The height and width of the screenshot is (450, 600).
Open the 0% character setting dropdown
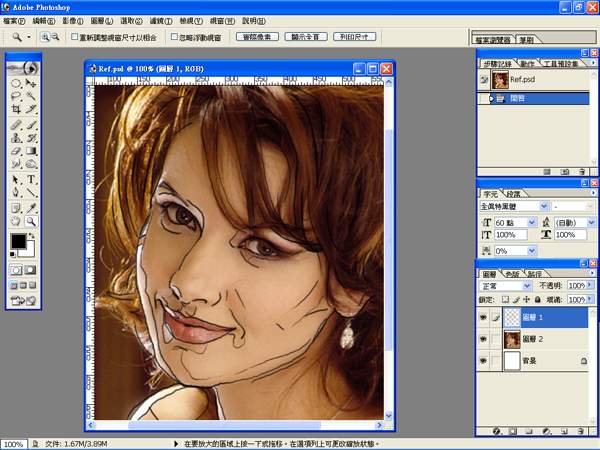532,251
